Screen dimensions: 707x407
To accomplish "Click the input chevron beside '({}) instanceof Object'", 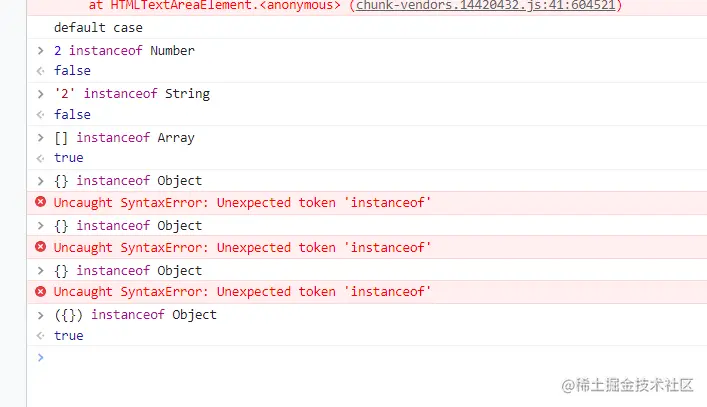I will coord(40,315).
